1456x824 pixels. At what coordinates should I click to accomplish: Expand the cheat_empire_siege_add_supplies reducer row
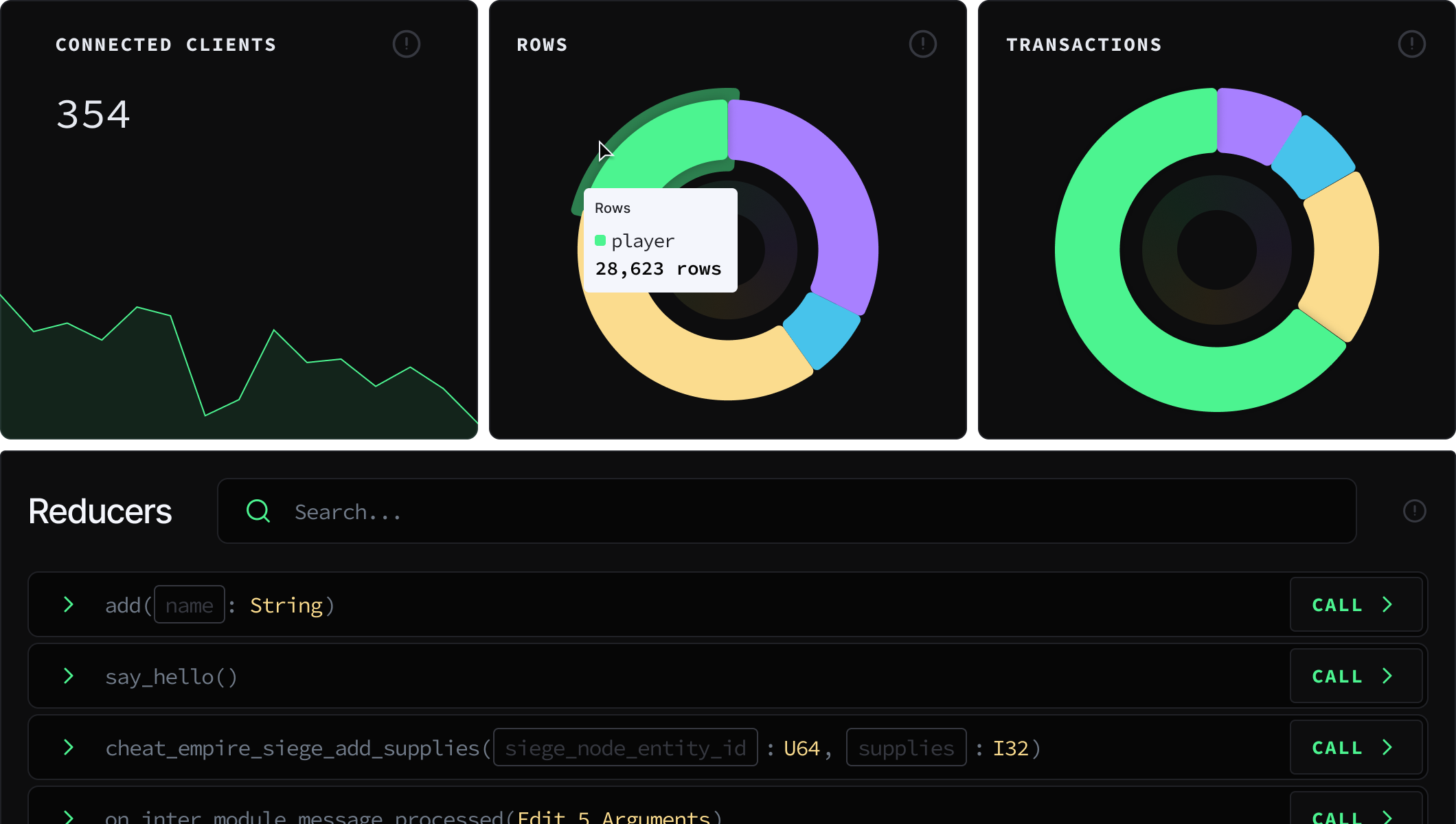click(68, 748)
